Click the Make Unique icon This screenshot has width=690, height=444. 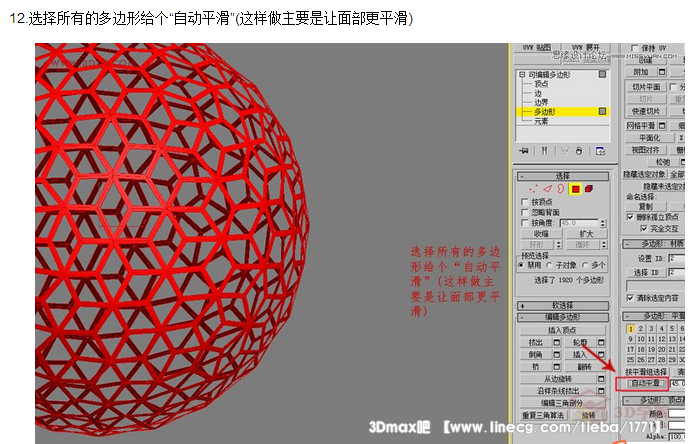pyautogui.click(x=565, y=151)
